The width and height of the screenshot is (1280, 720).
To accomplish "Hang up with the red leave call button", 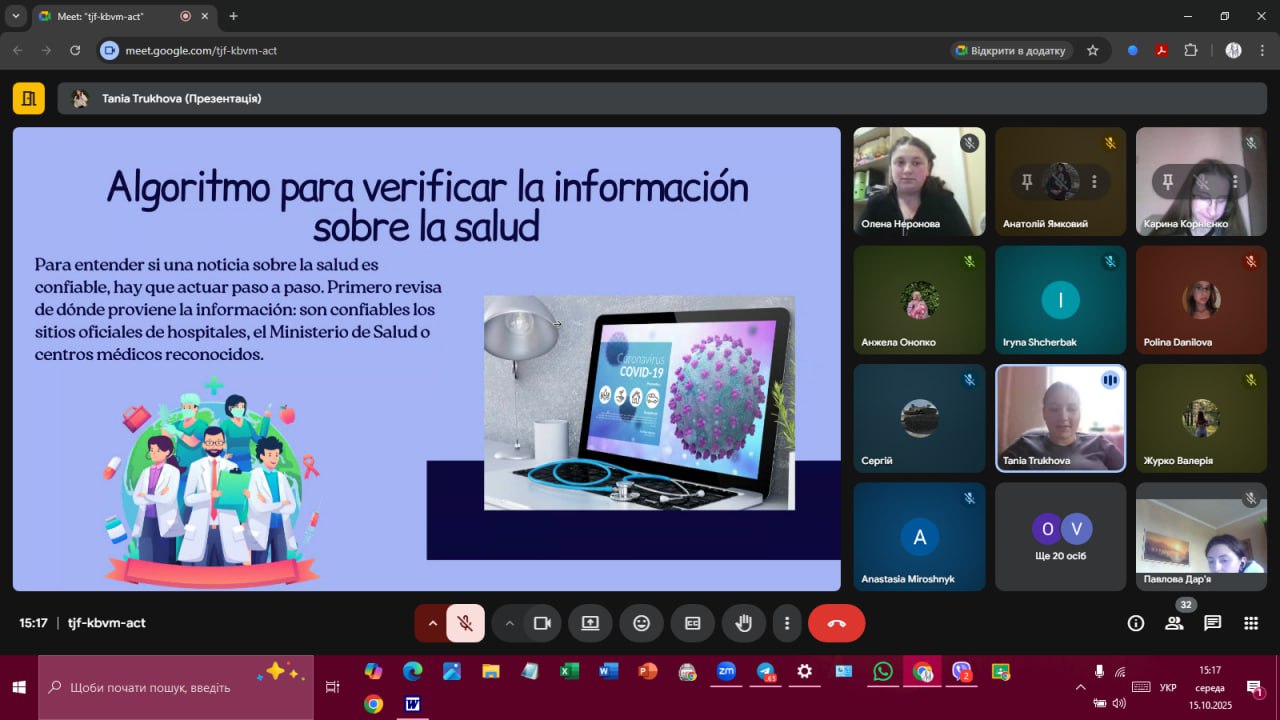I will (836, 623).
